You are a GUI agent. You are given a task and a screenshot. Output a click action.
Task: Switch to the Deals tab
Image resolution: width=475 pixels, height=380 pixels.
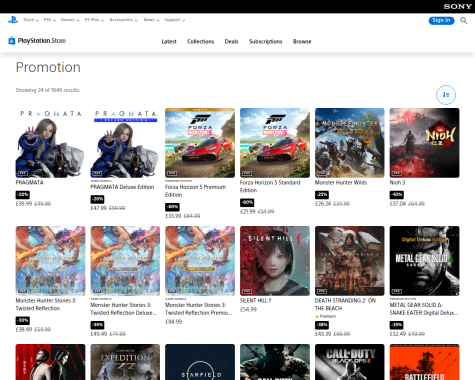pyautogui.click(x=231, y=42)
